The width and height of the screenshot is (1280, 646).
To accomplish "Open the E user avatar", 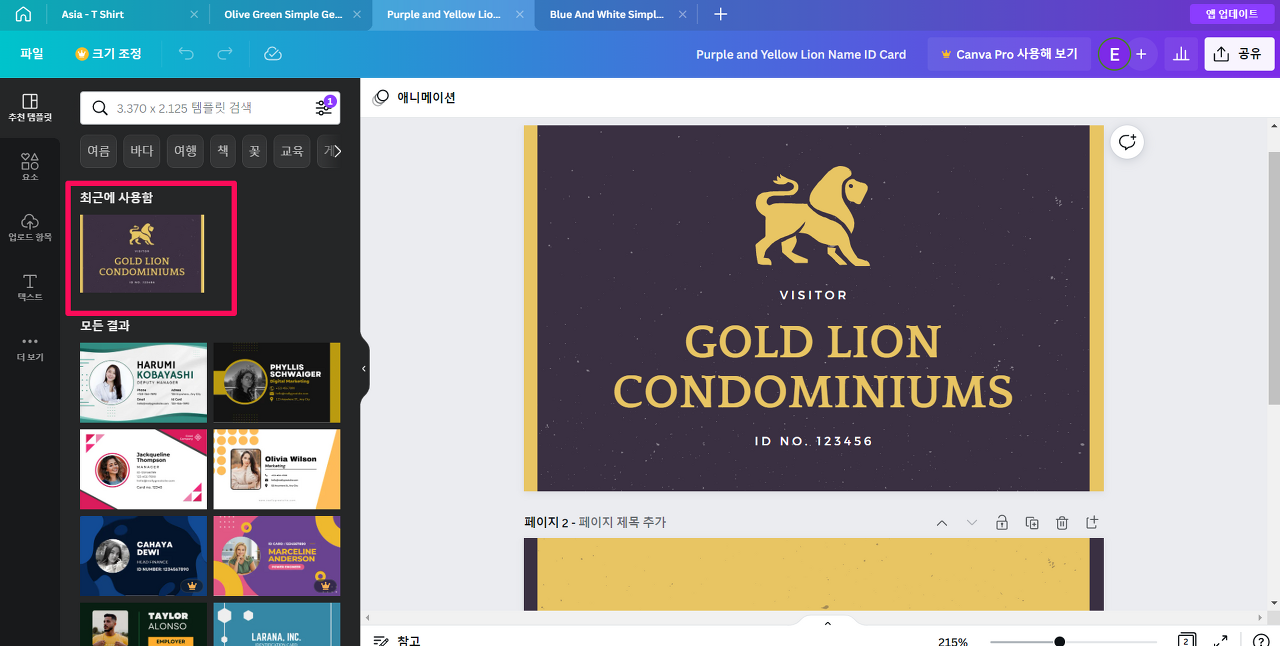I will (x=1113, y=54).
